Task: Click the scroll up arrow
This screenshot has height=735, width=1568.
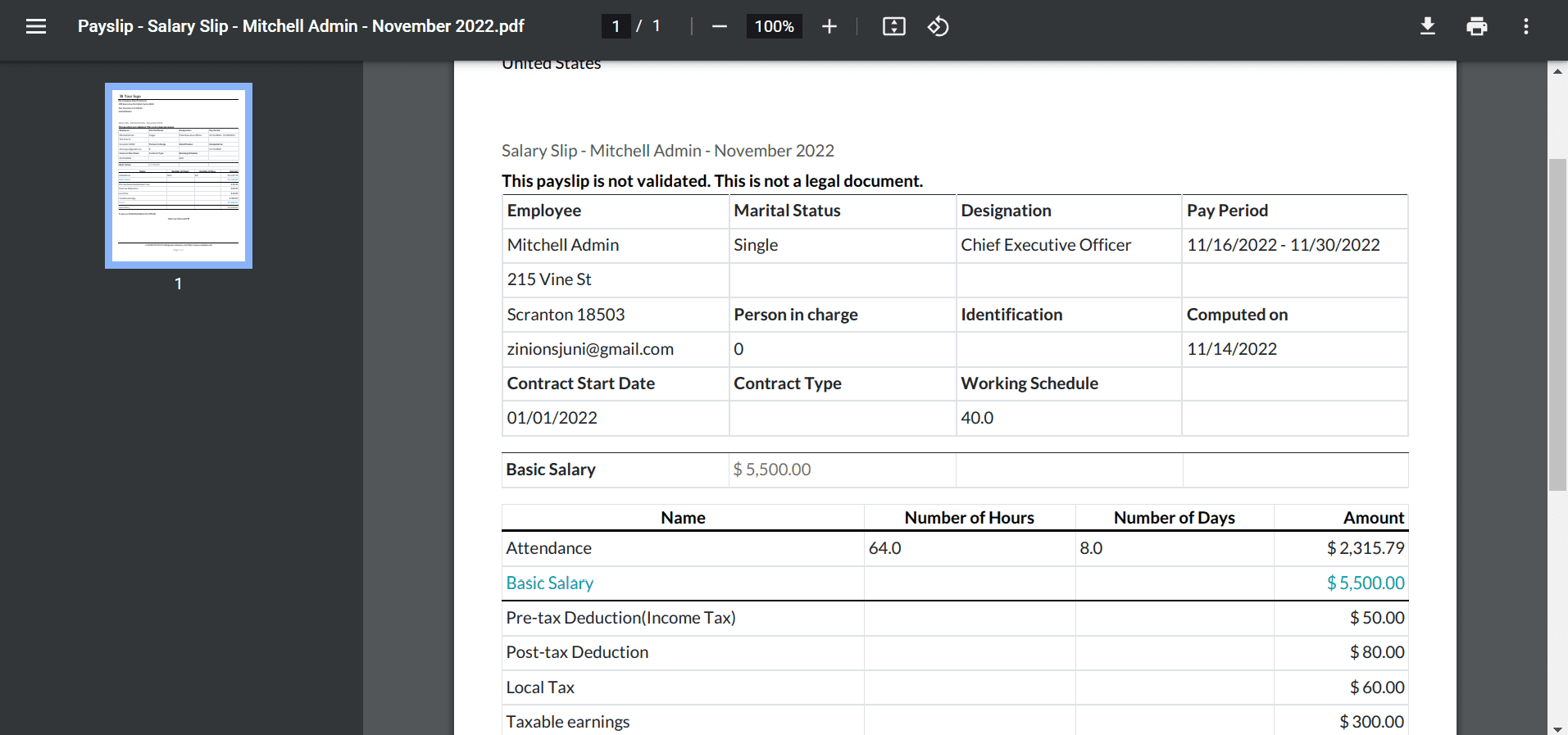Action: 1557,71
